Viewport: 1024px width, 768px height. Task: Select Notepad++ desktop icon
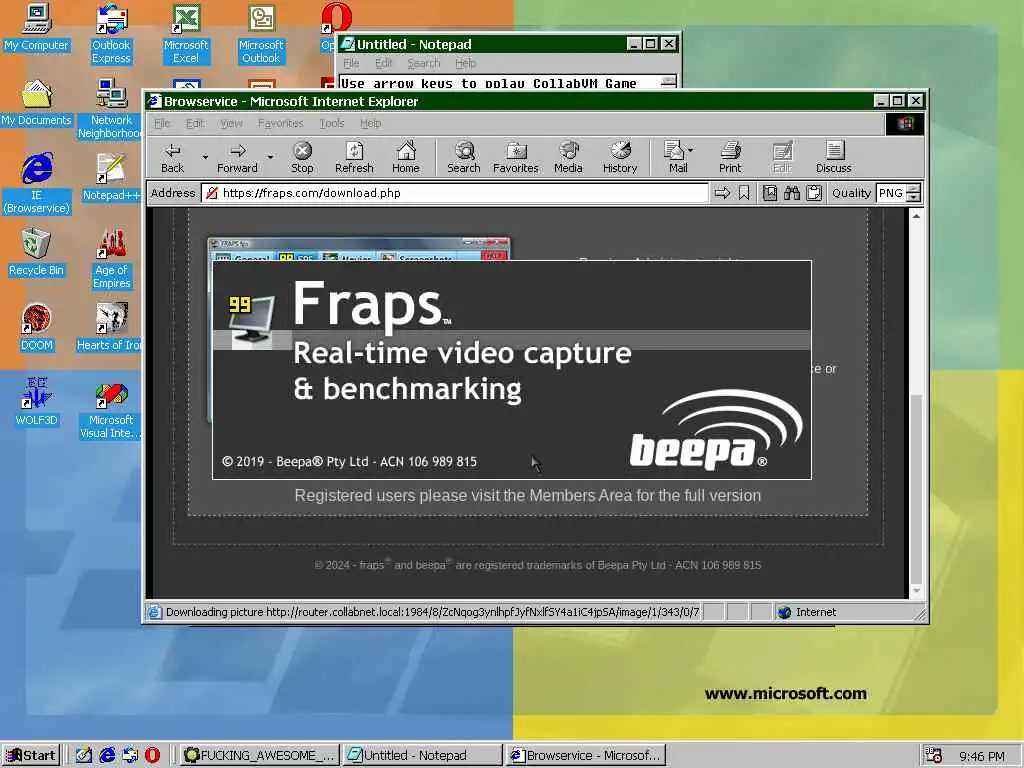[111, 178]
